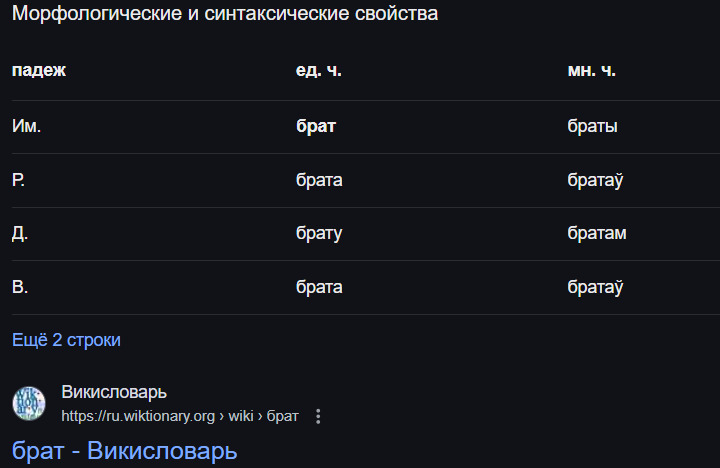Click the "Д." case row label
Screen dimensions: 720x468
20,234
